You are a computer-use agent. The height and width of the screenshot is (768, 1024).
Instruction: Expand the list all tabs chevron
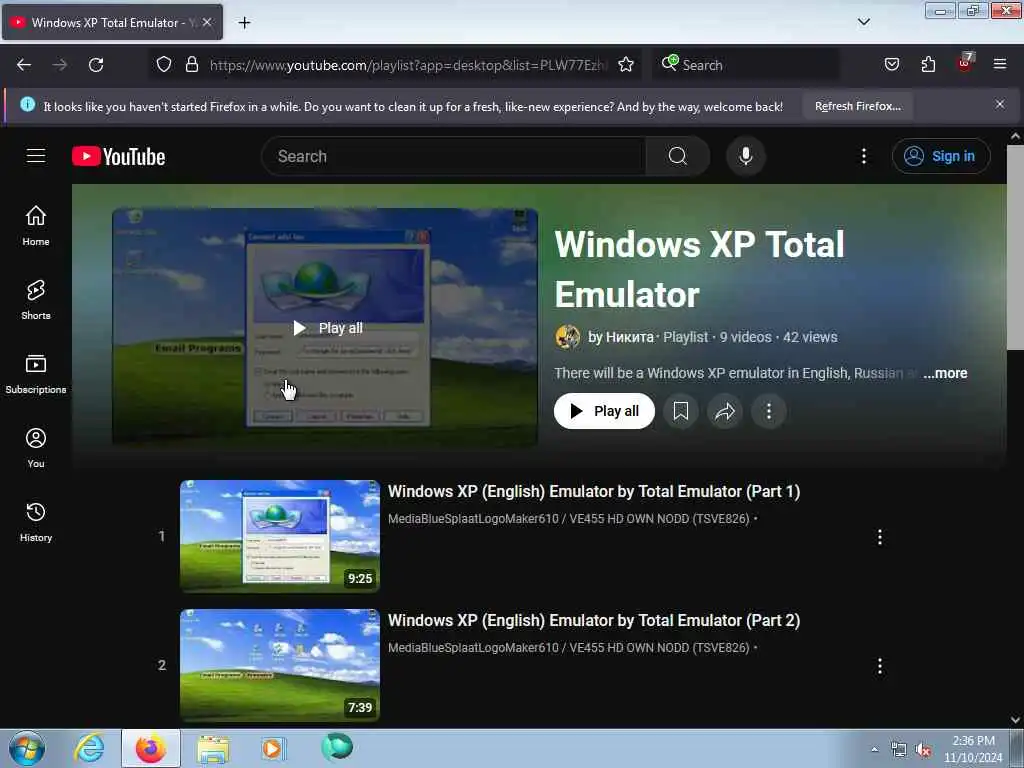(863, 22)
